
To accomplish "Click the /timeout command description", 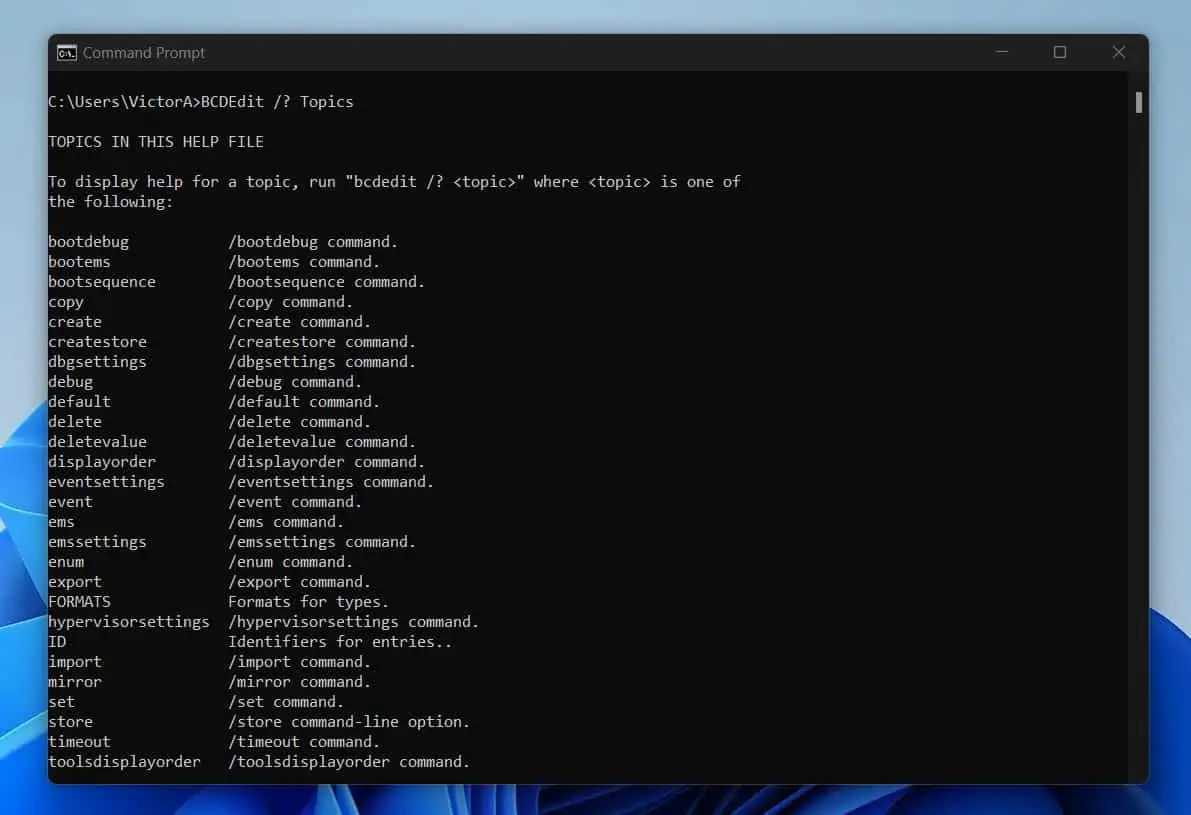I will tap(304, 742).
